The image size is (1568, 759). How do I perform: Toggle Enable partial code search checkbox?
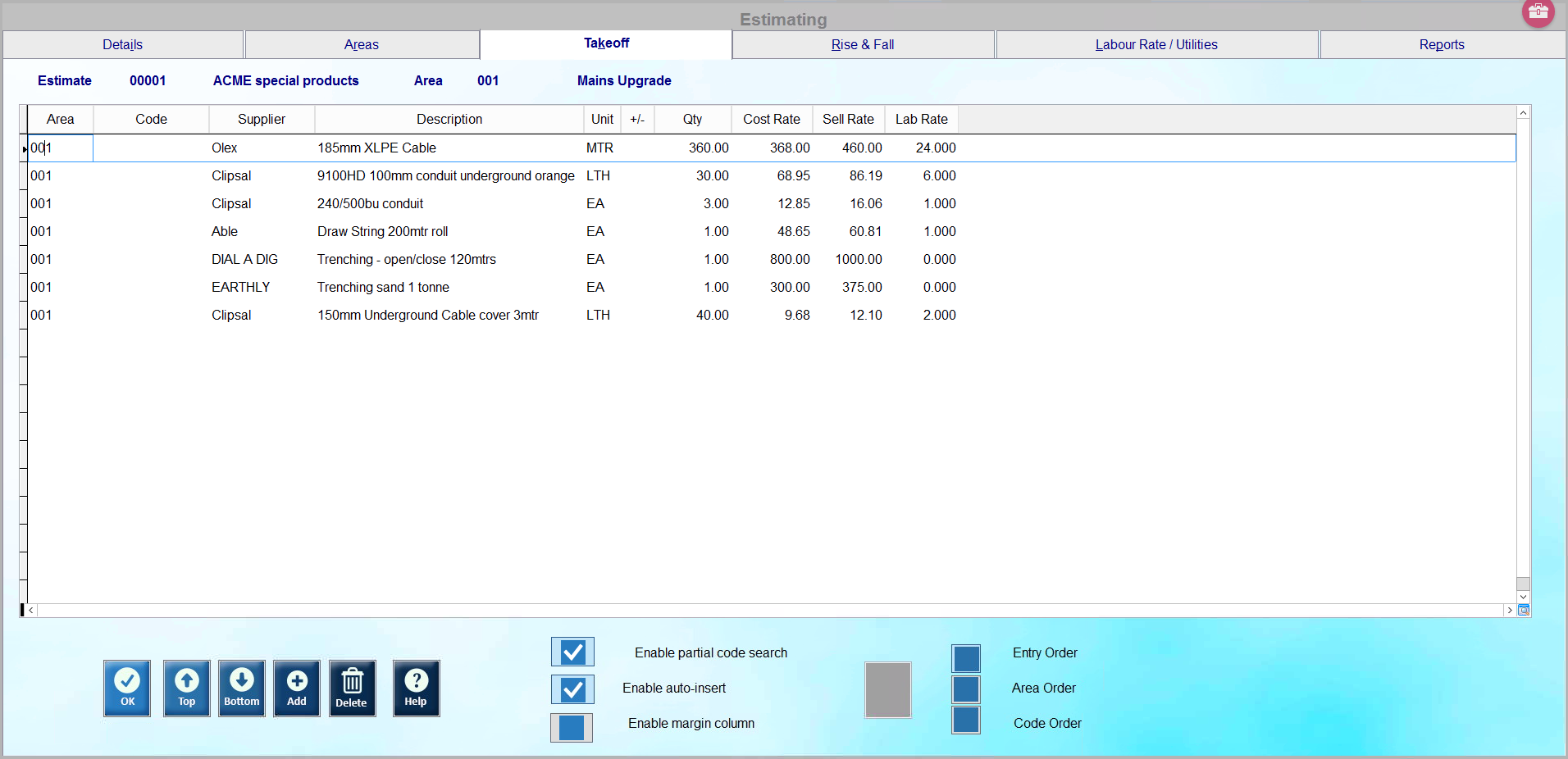[x=572, y=652]
